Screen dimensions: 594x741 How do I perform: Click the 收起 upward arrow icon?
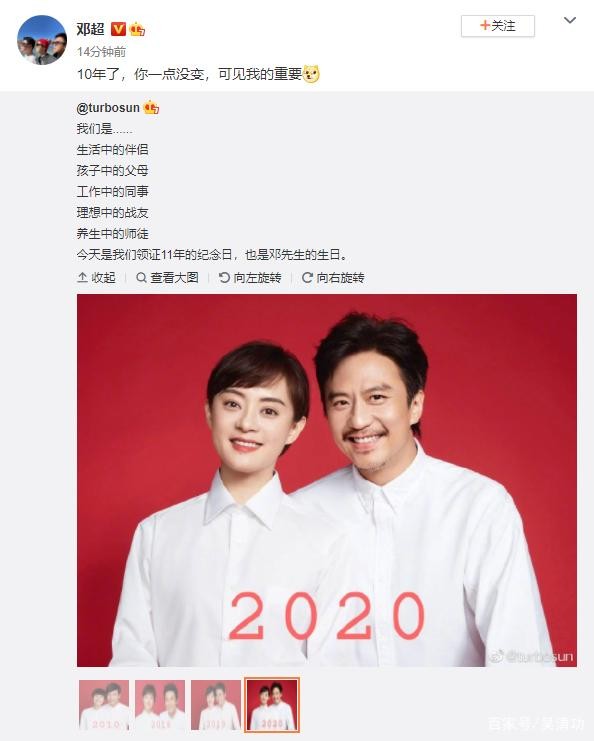pos(82,278)
